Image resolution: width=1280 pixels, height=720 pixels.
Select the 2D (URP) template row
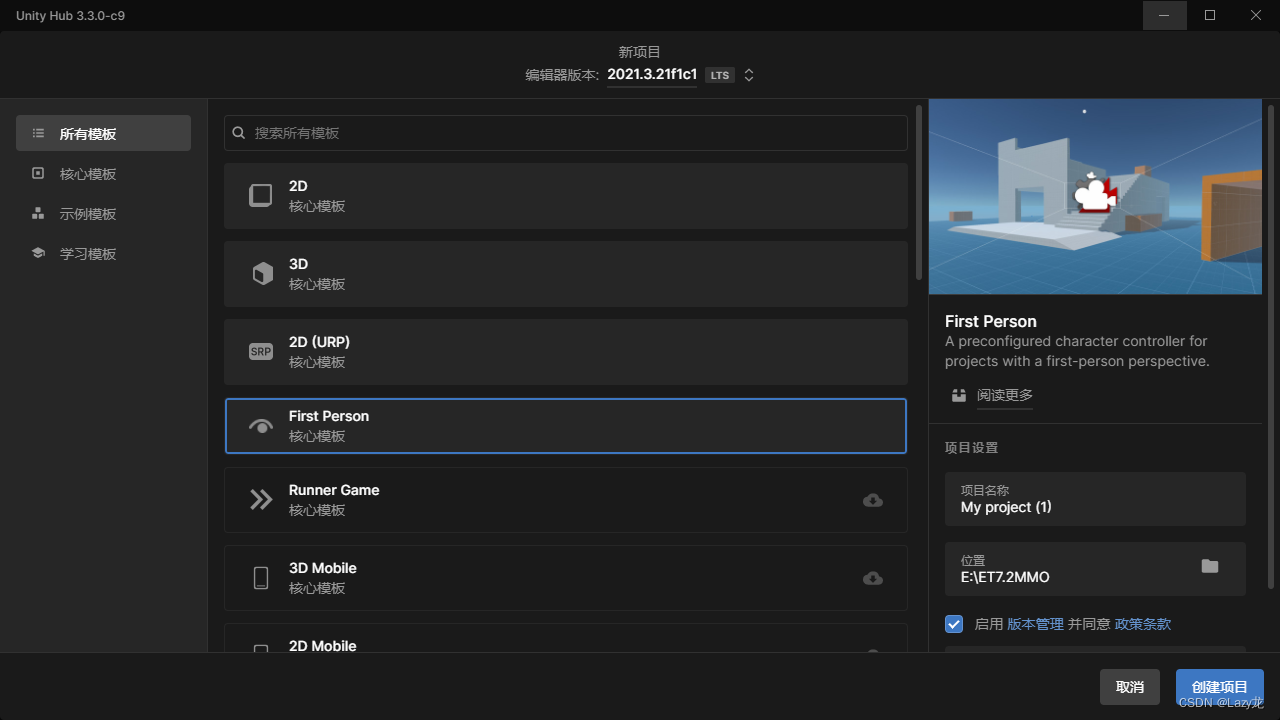pyautogui.click(x=566, y=352)
